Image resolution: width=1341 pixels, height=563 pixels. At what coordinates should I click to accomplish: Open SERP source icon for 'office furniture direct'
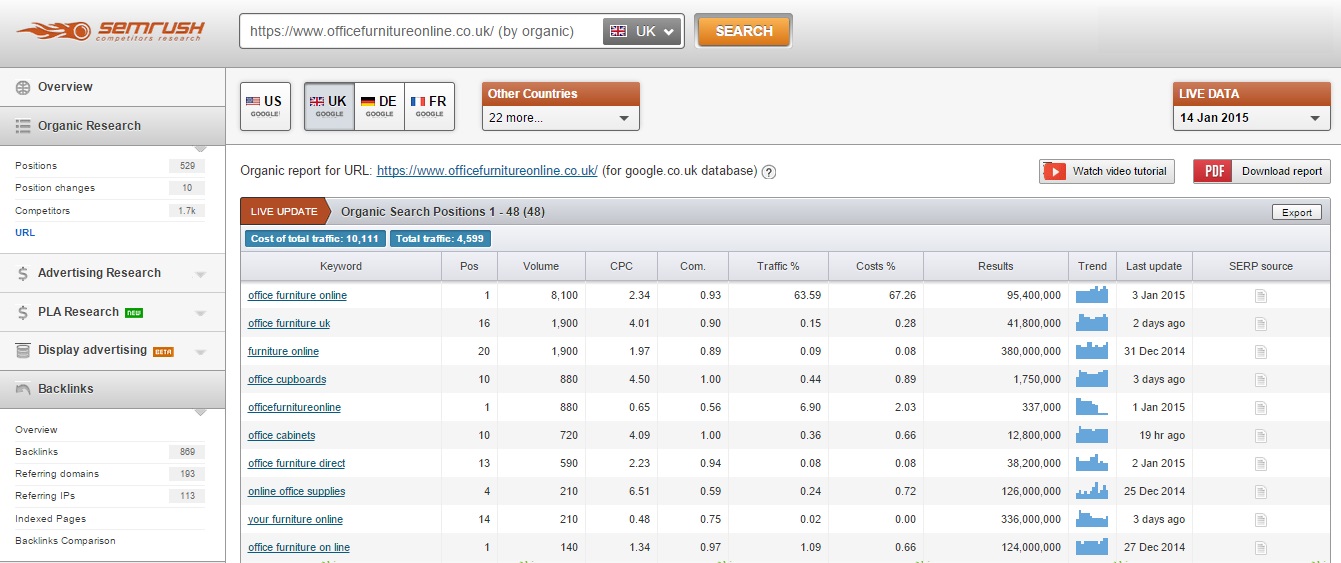click(x=1261, y=464)
